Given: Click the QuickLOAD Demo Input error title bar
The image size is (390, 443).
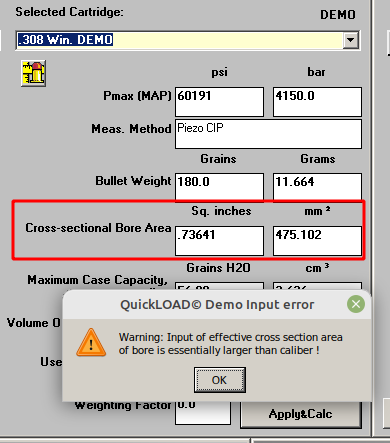Looking at the screenshot, I should (x=217, y=304).
